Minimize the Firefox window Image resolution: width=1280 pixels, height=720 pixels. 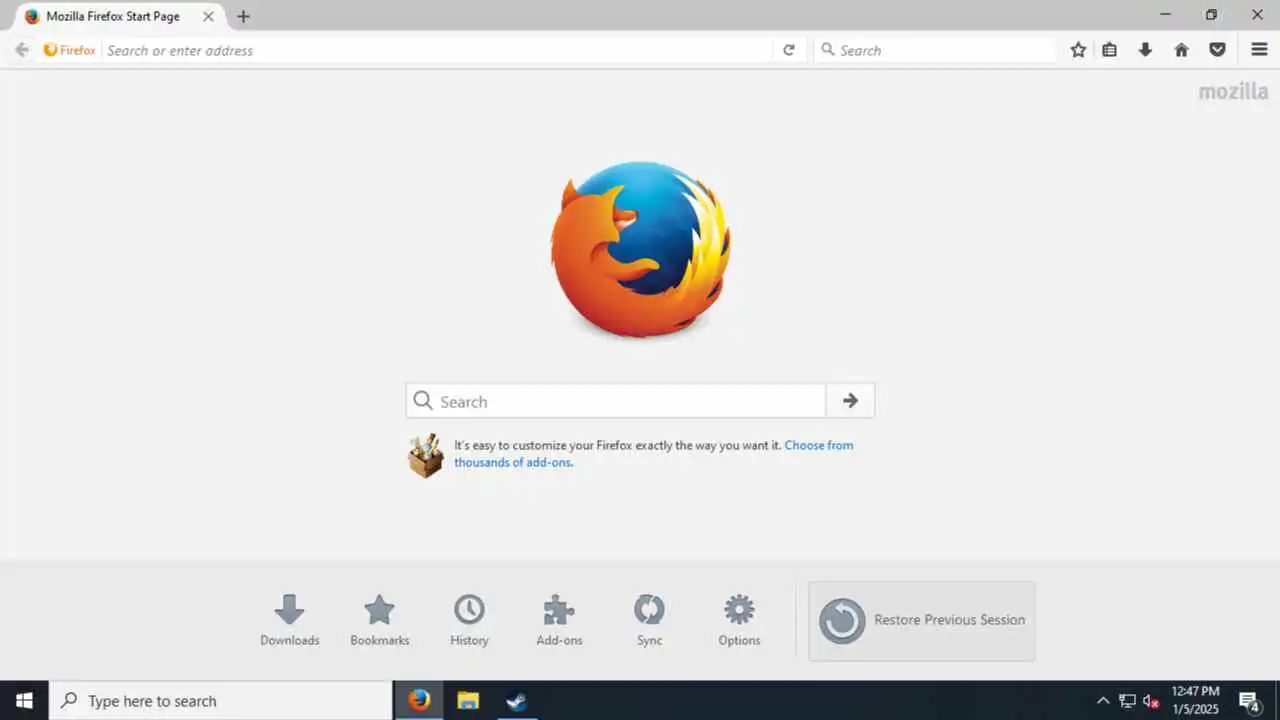[1166, 15]
